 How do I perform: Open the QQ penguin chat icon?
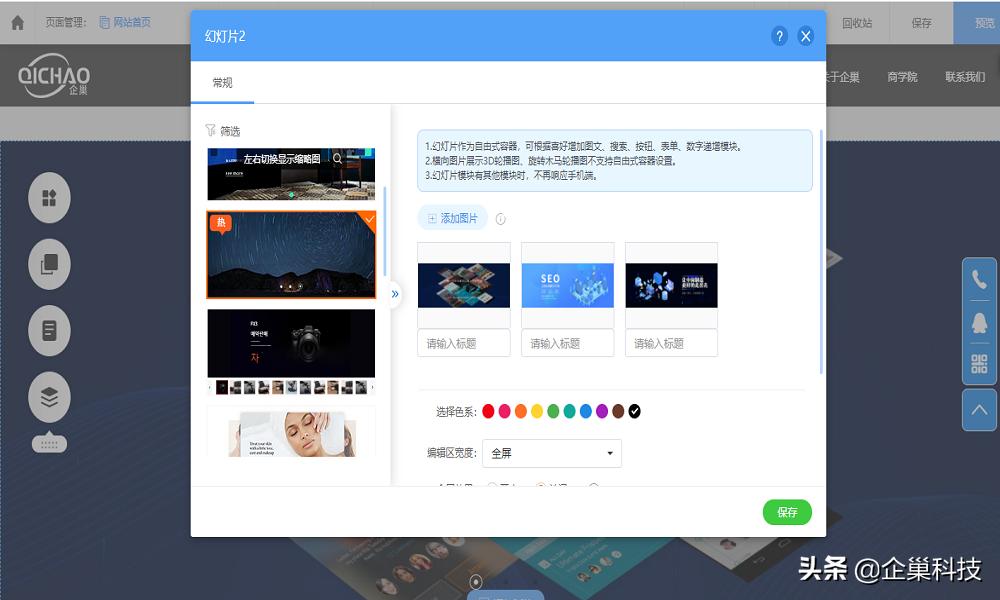pyautogui.click(x=978, y=319)
